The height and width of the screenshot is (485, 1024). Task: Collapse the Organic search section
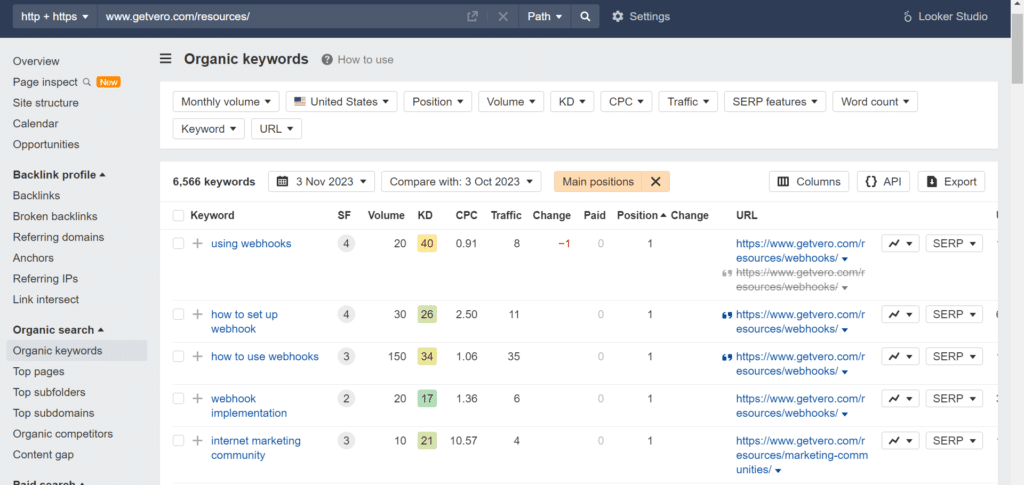click(58, 330)
